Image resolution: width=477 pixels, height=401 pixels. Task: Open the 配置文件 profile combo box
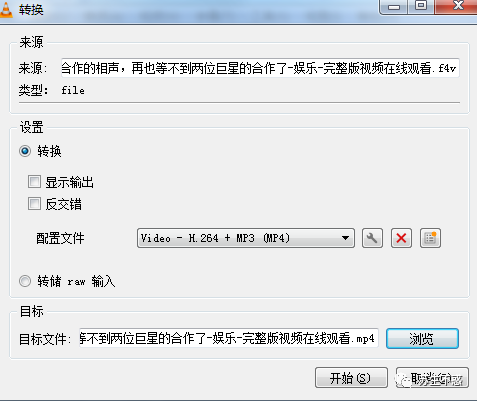tap(246, 238)
